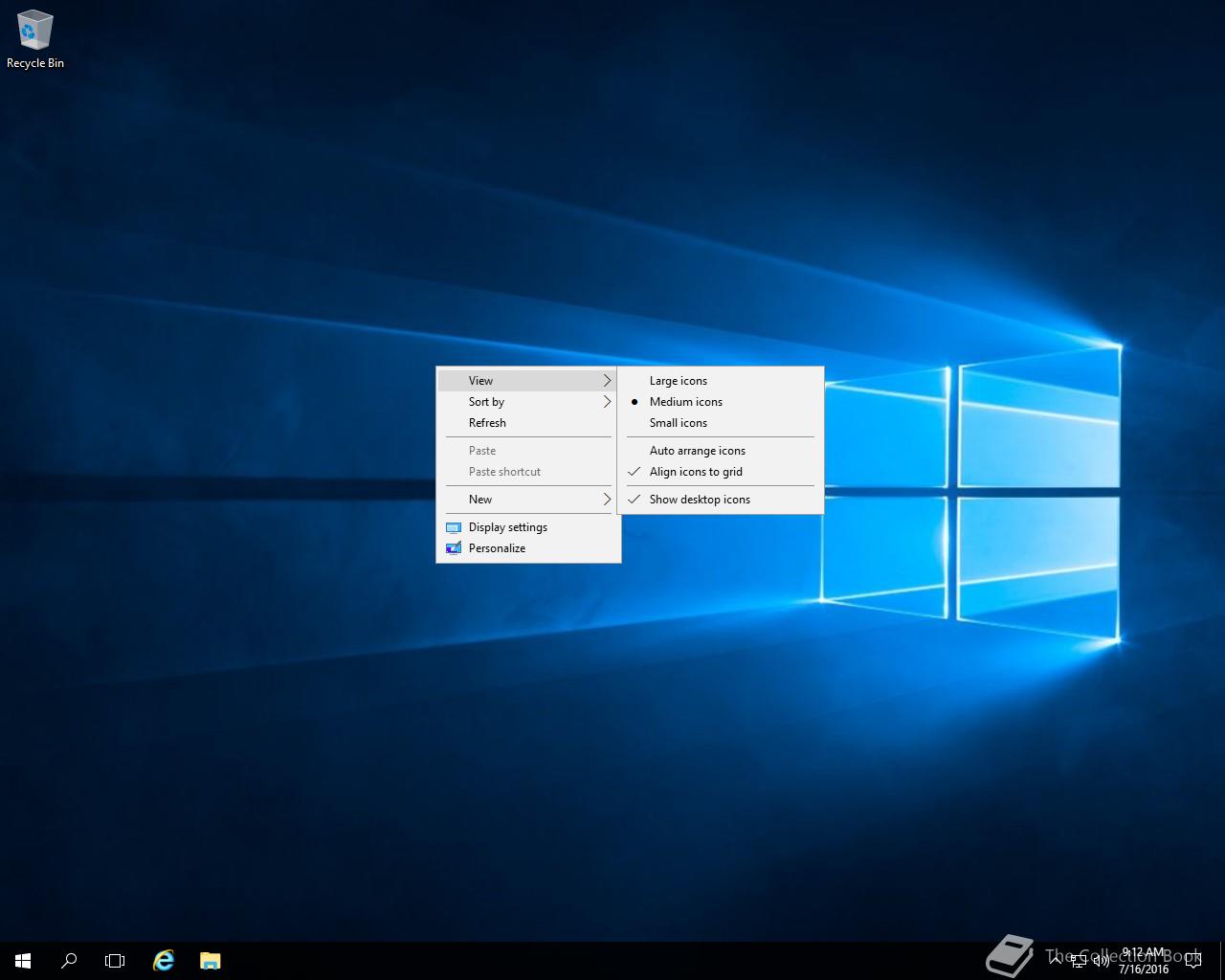
Task: Choose Personalize from the context menu
Action: (x=528, y=548)
